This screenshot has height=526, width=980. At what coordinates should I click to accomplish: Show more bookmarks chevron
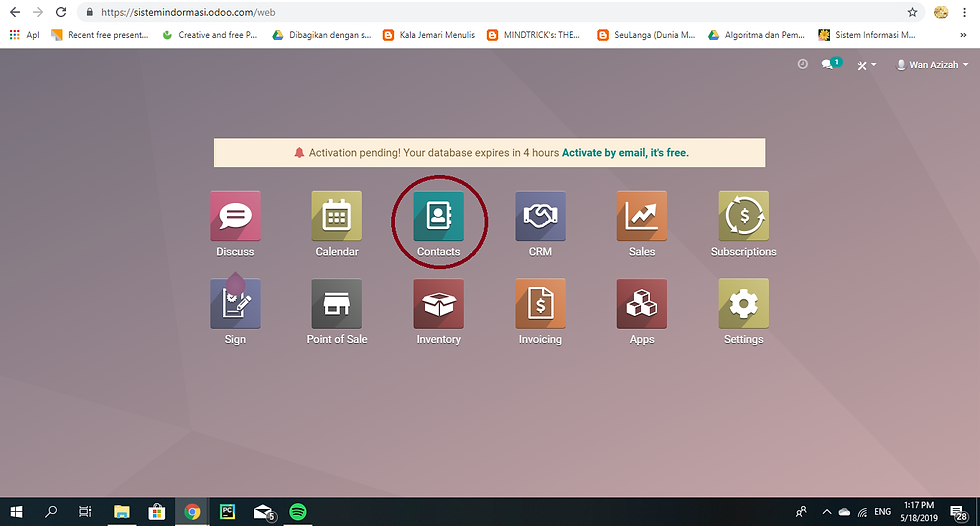(963, 35)
